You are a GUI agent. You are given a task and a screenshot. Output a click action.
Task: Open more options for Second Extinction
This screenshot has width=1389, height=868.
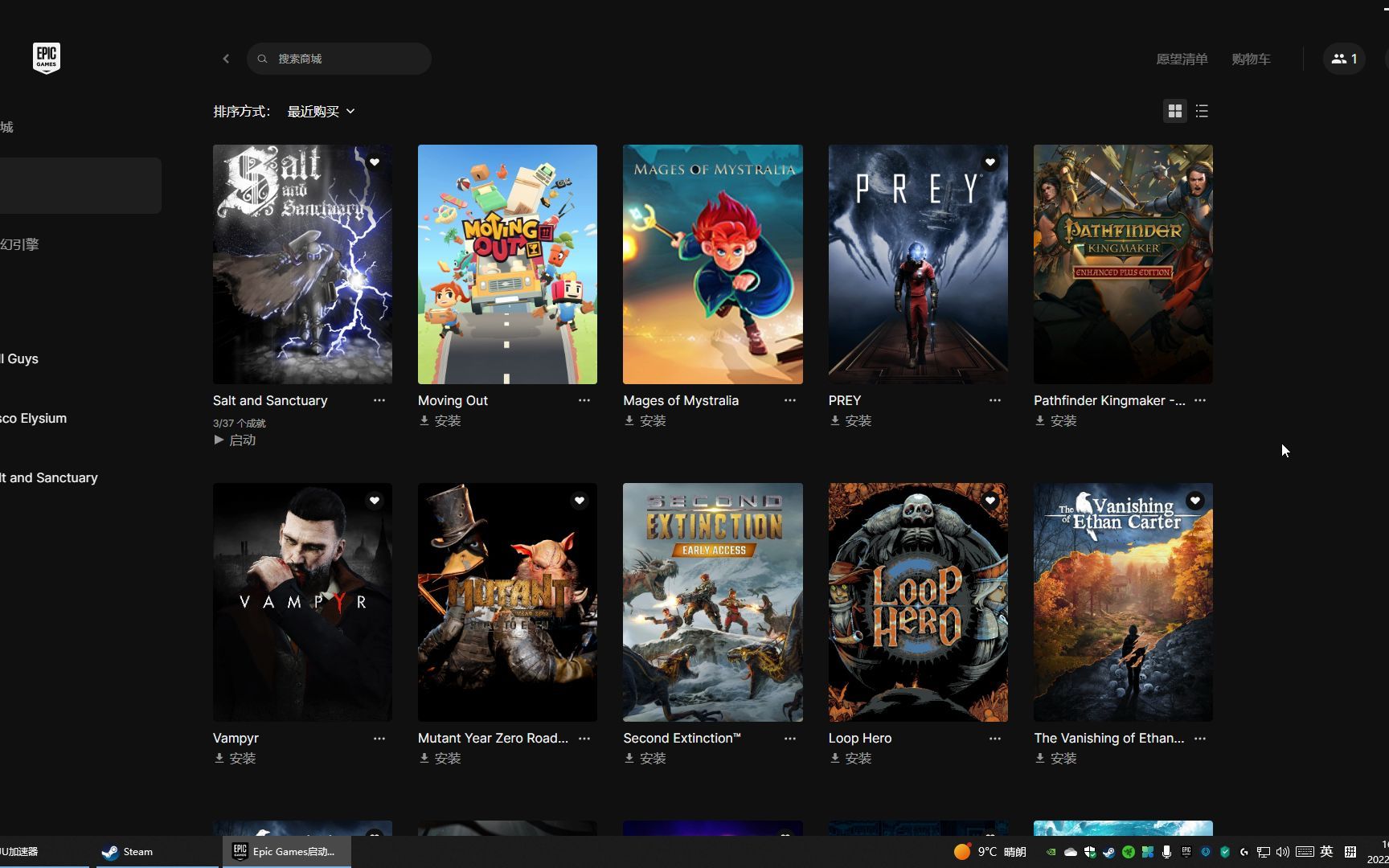pyautogui.click(x=790, y=738)
